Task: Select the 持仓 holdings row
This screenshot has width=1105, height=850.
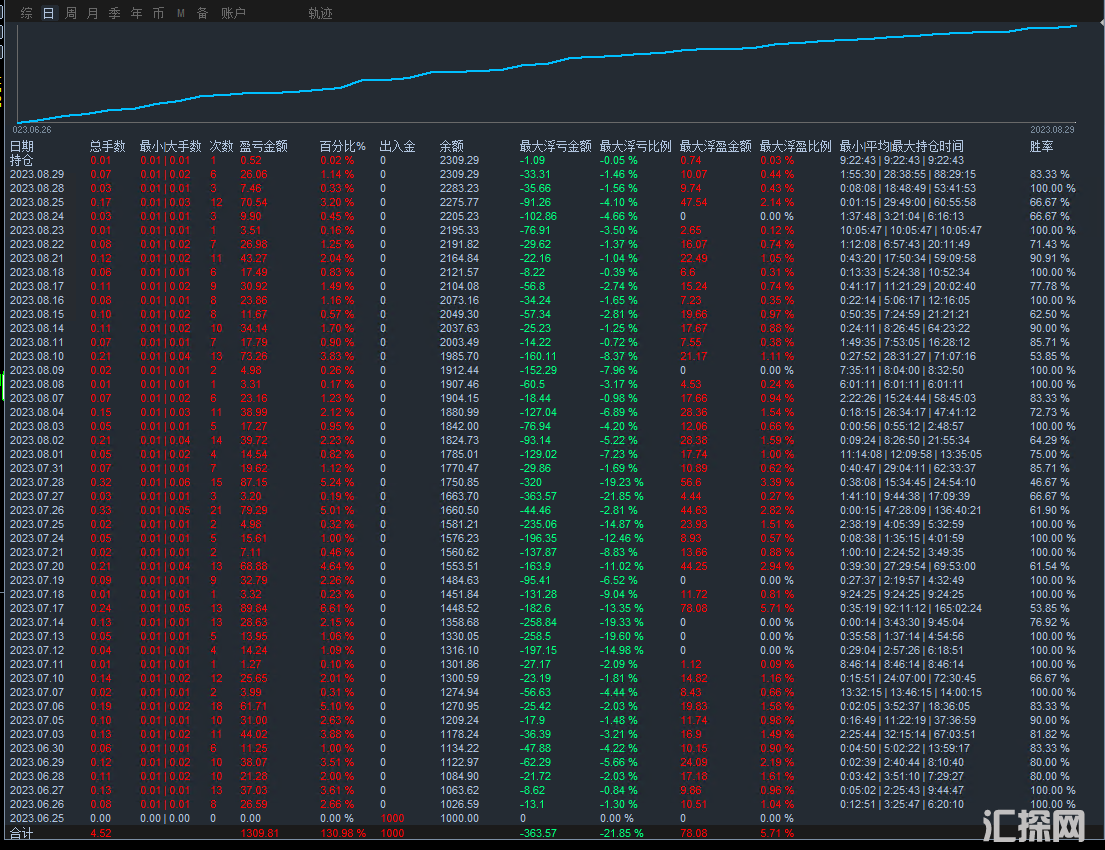Action: [21, 160]
